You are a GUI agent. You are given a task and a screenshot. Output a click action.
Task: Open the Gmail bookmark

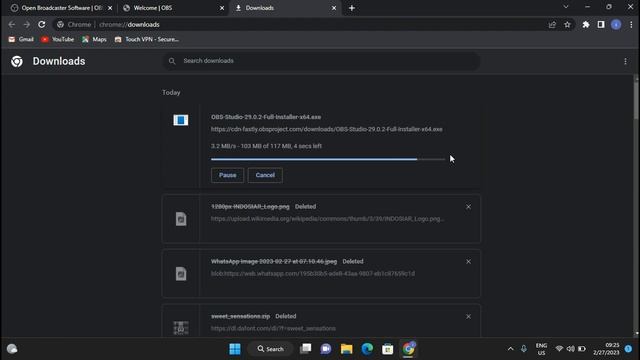coord(21,39)
